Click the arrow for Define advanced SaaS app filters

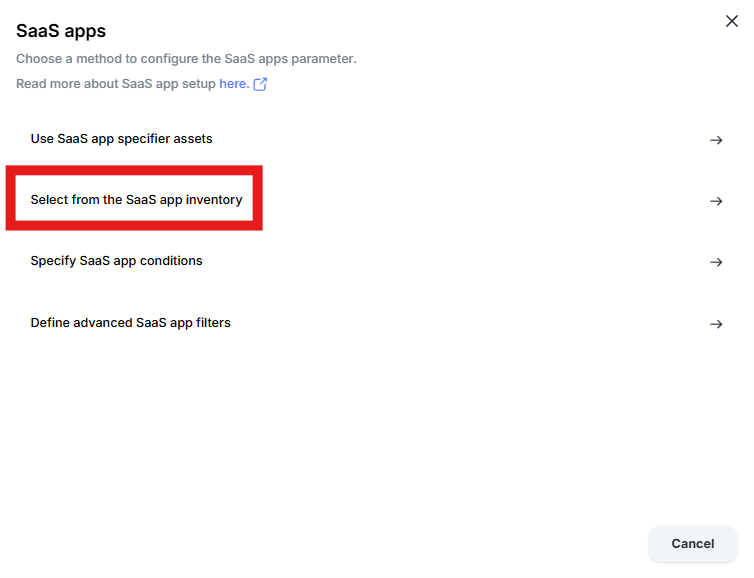coord(716,324)
